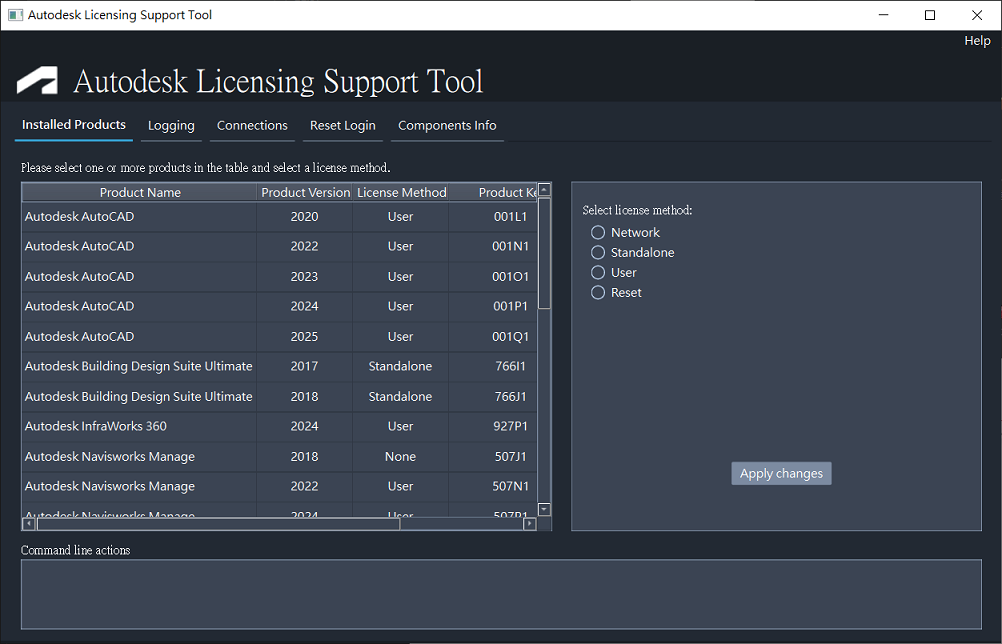Pick the Reset license method option
Image resolution: width=1002 pixels, height=644 pixels.
point(597,293)
